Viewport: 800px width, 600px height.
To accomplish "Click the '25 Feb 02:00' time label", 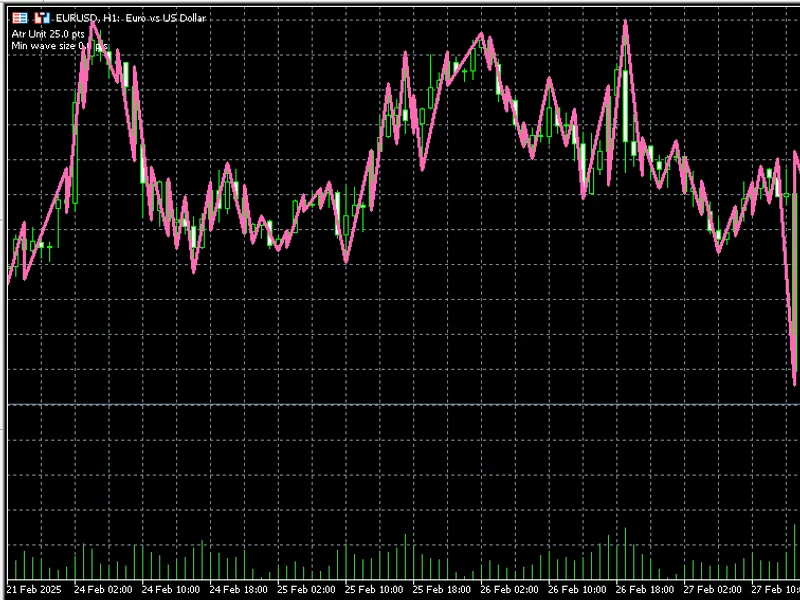I will (306, 589).
